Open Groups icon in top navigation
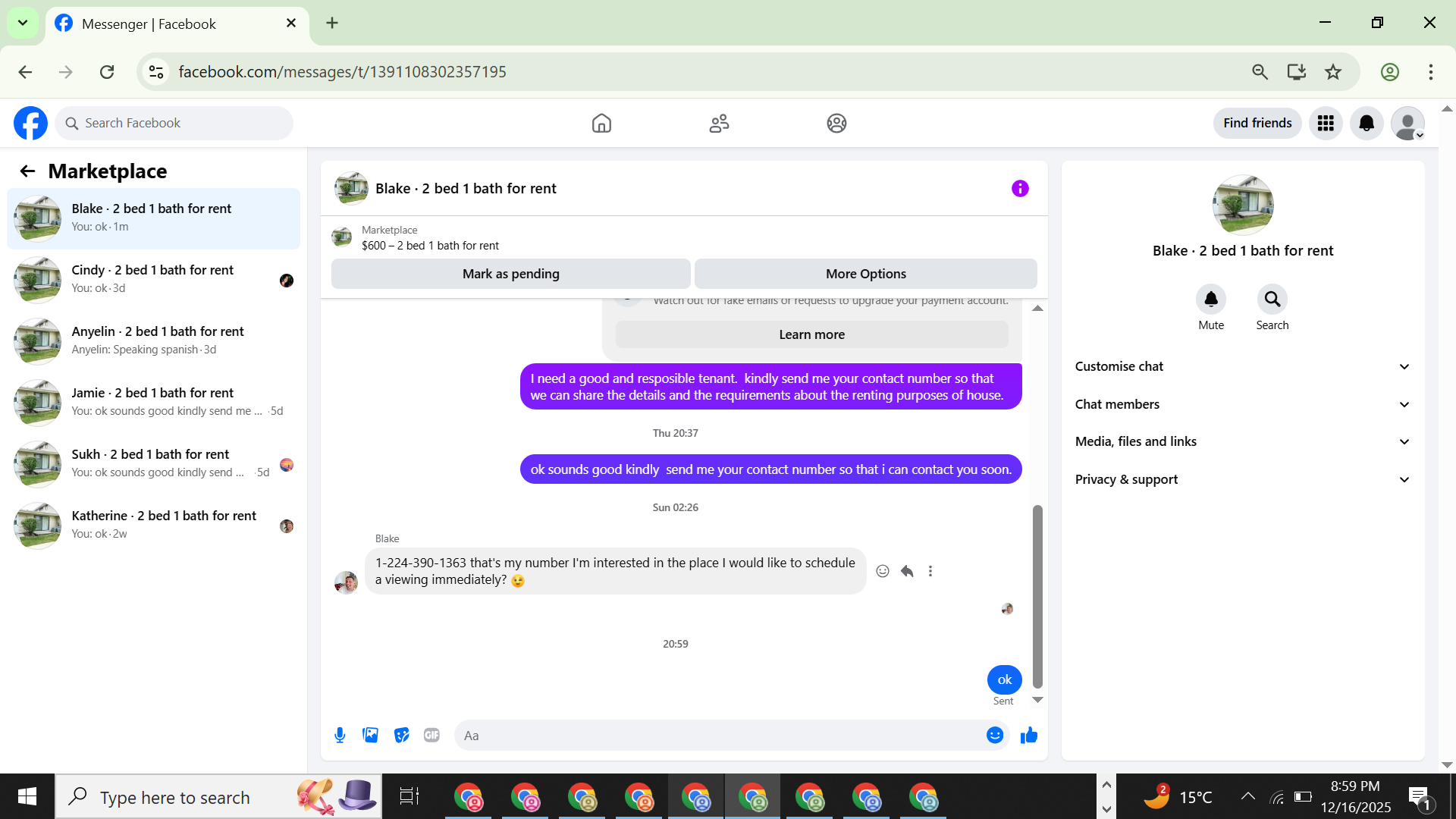 (836, 123)
